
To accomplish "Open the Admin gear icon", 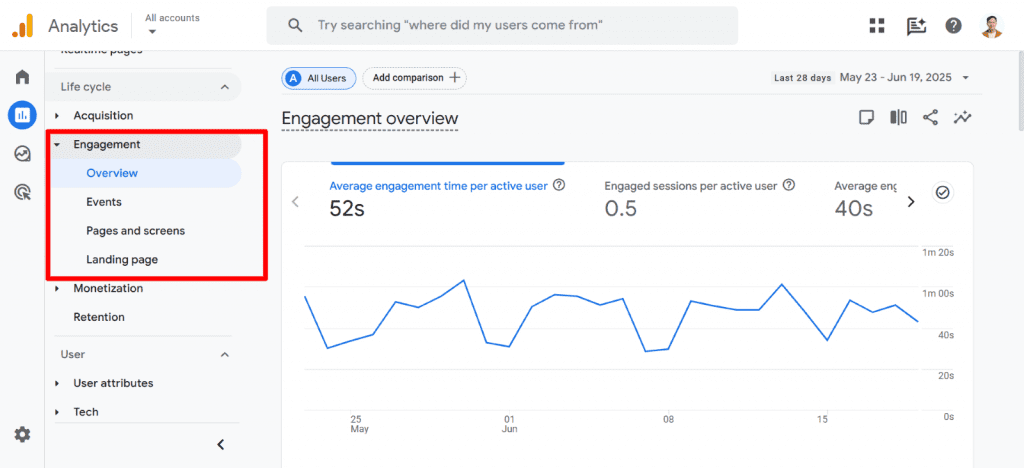I will pos(22,435).
